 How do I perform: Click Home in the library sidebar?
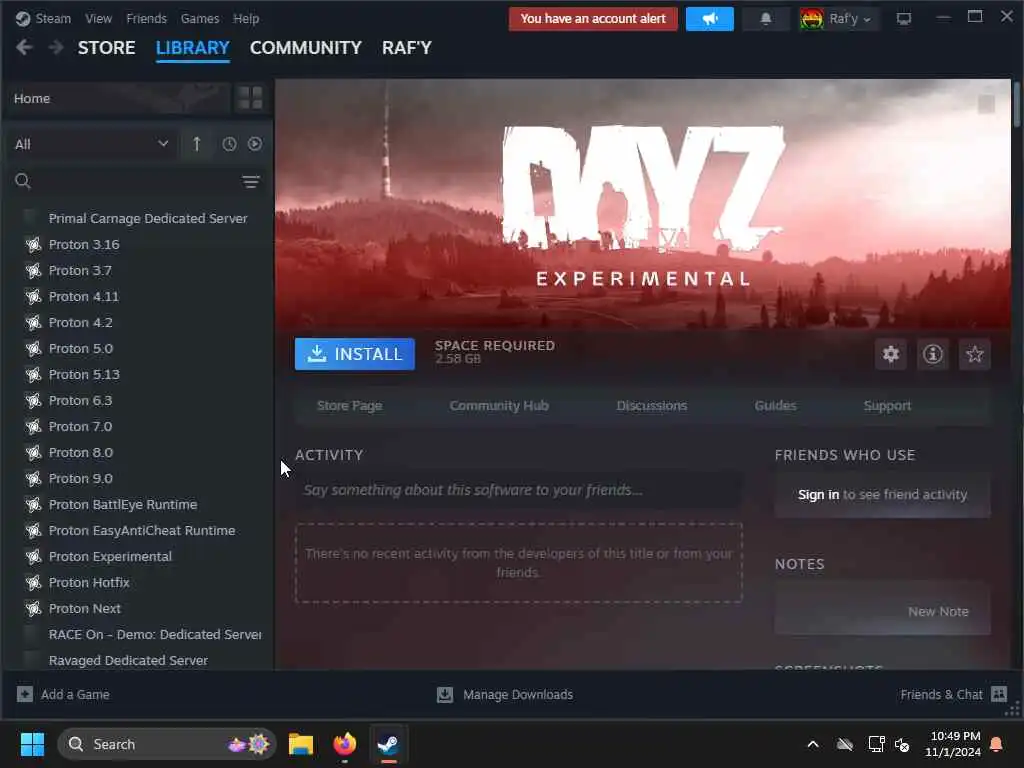pos(116,99)
